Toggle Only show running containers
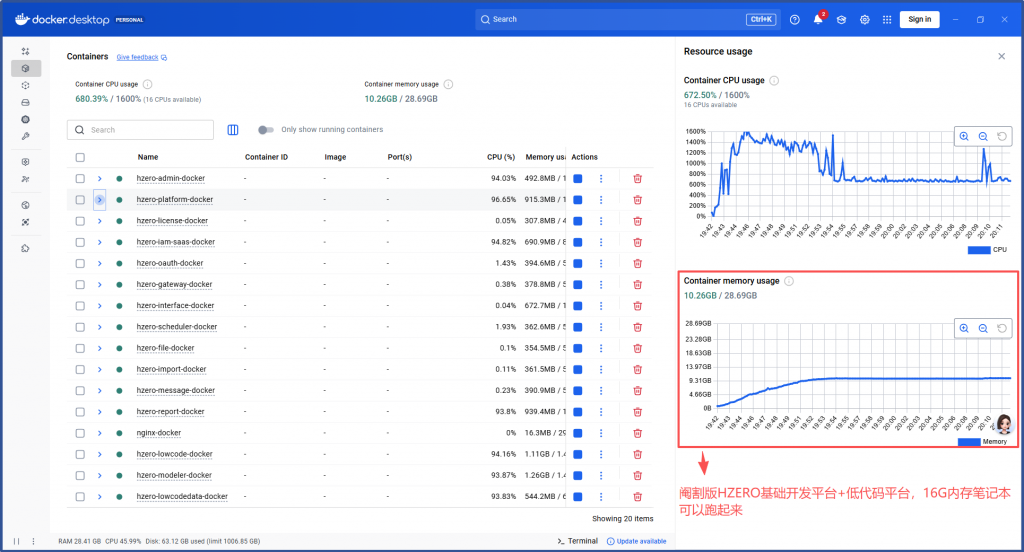Image resolution: width=1024 pixels, height=552 pixels. click(265, 130)
